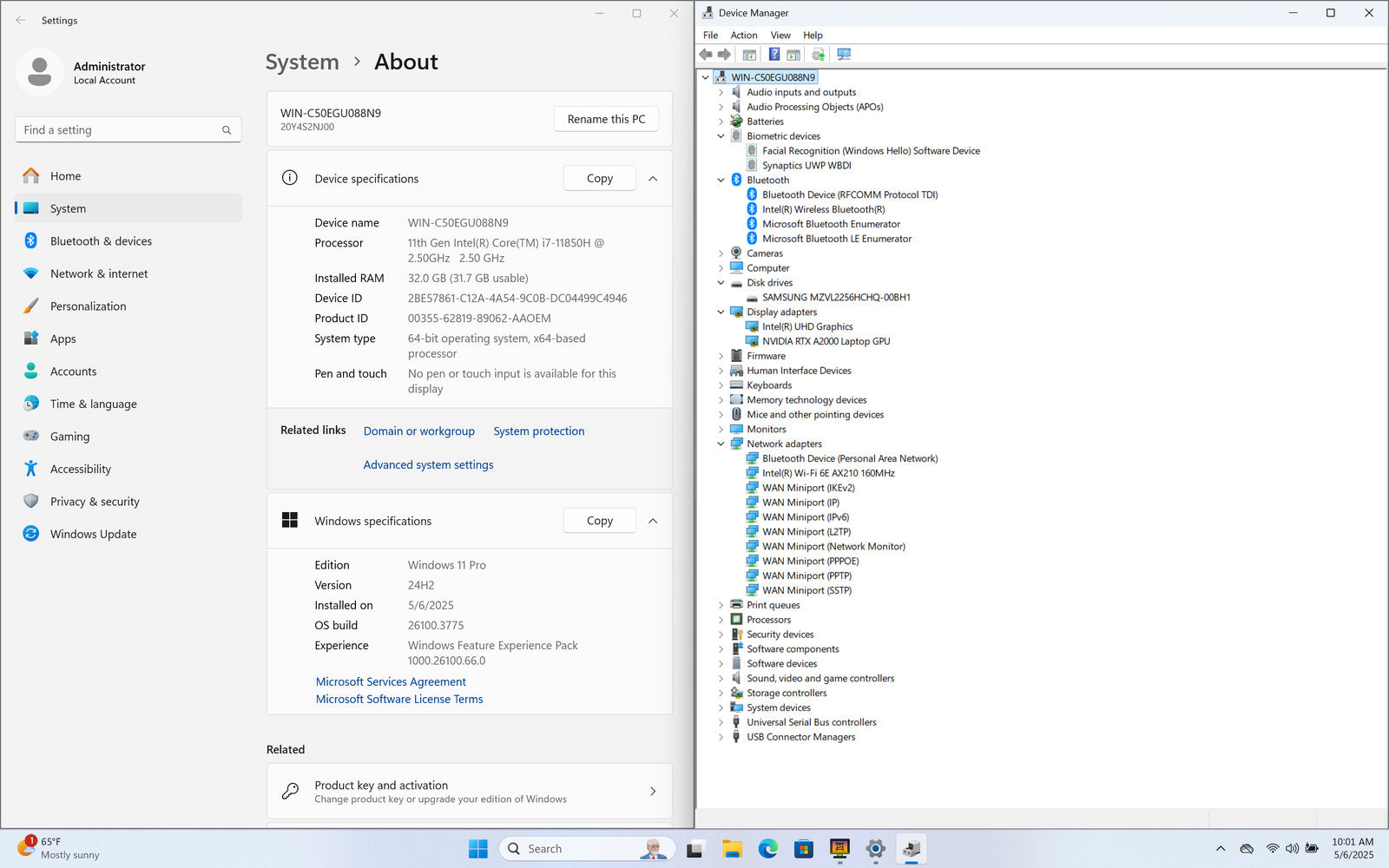Launch File Explorer from taskbar

click(732, 849)
